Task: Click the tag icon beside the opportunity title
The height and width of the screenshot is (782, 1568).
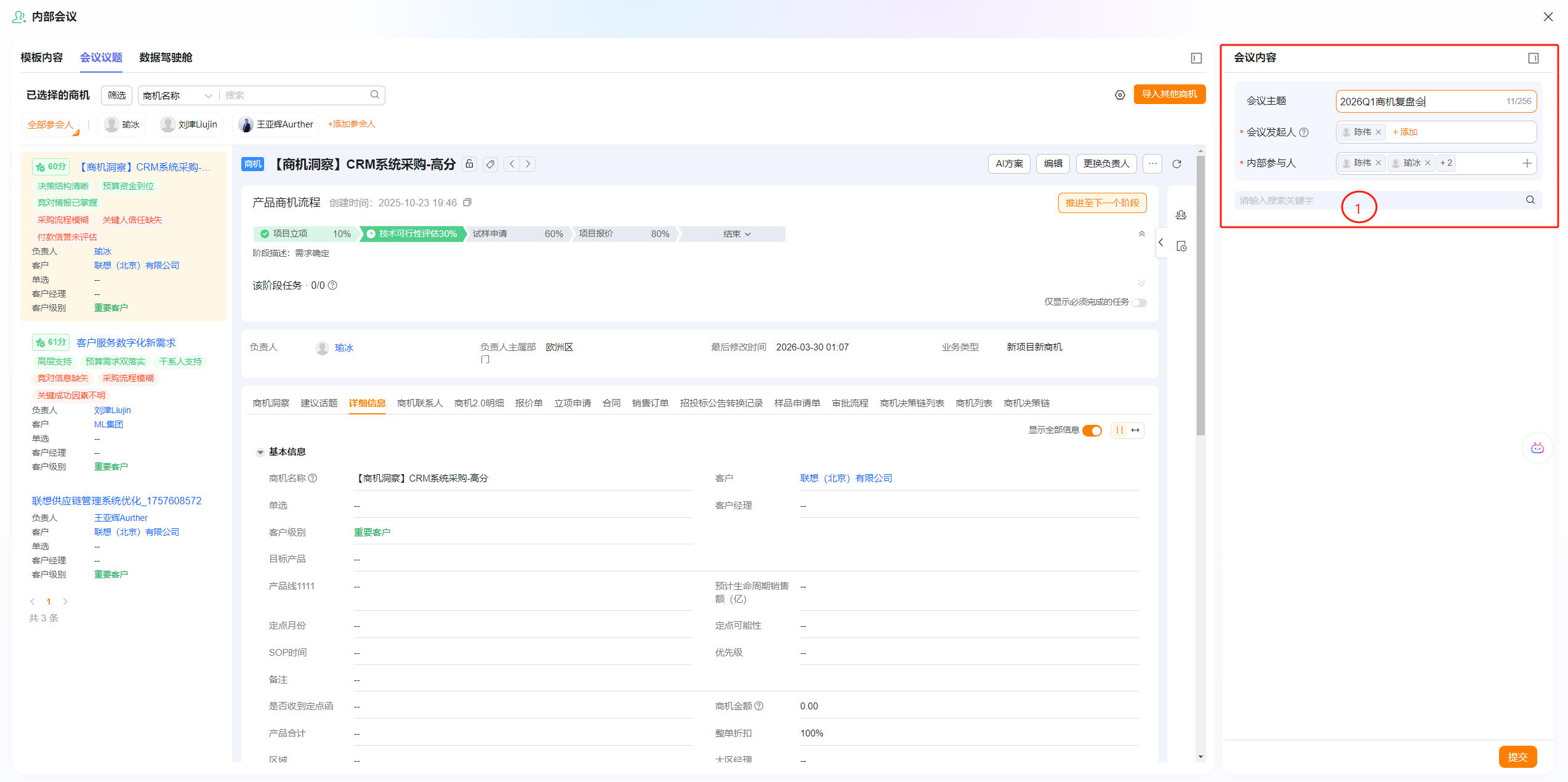Action: (490, 164)
